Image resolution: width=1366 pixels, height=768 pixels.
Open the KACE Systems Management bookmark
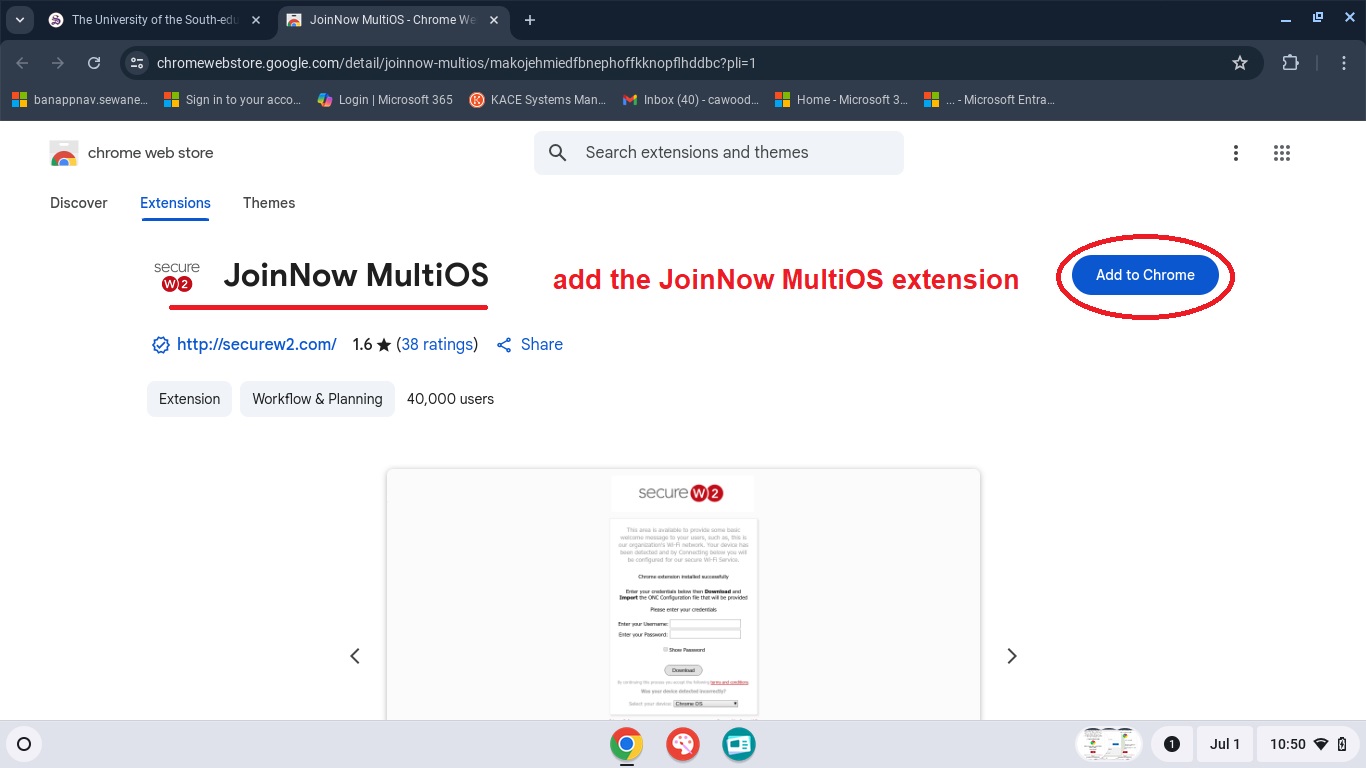point(538,100)
